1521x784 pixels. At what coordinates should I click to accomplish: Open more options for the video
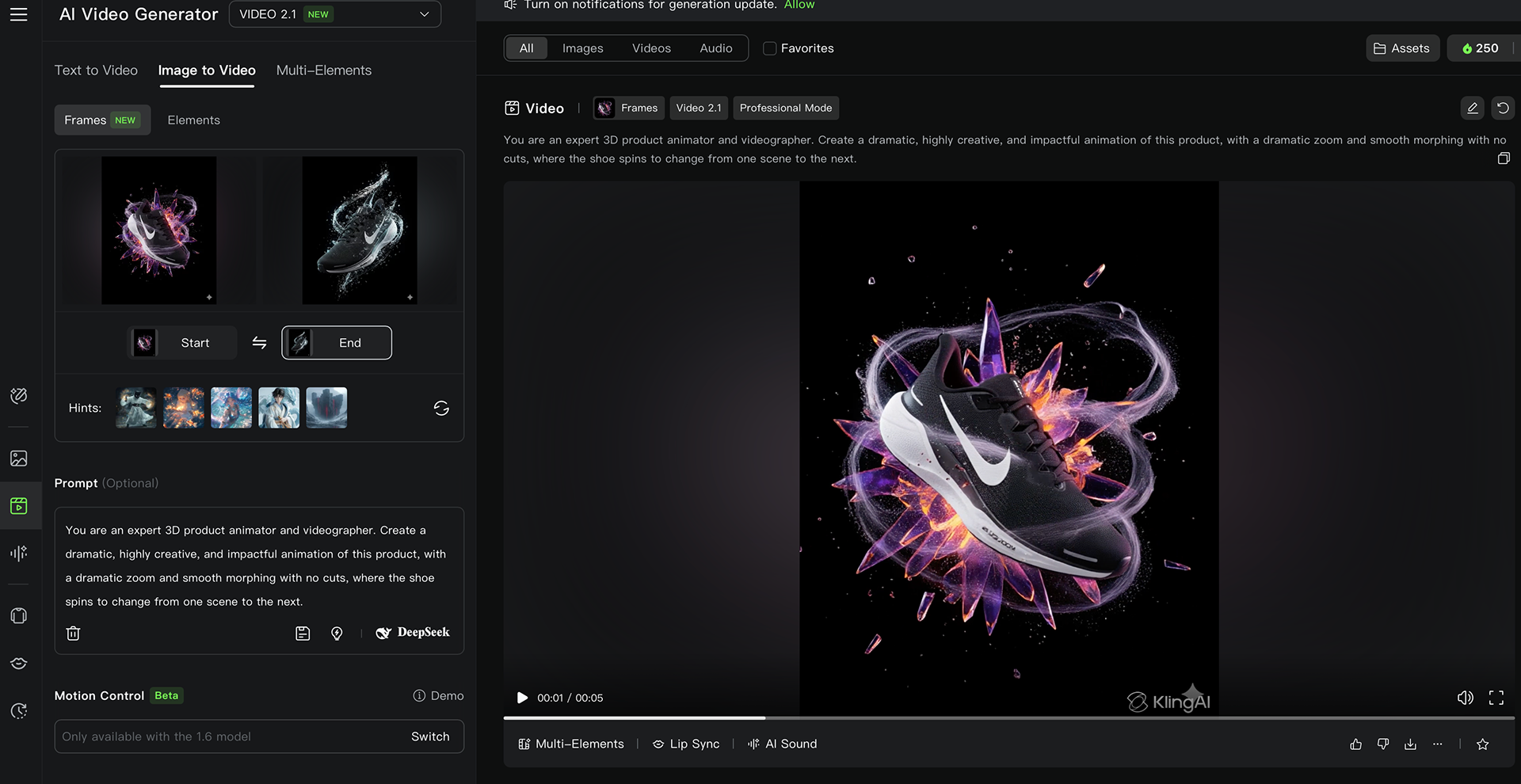pyautogui.click(x=1437, y=744)
